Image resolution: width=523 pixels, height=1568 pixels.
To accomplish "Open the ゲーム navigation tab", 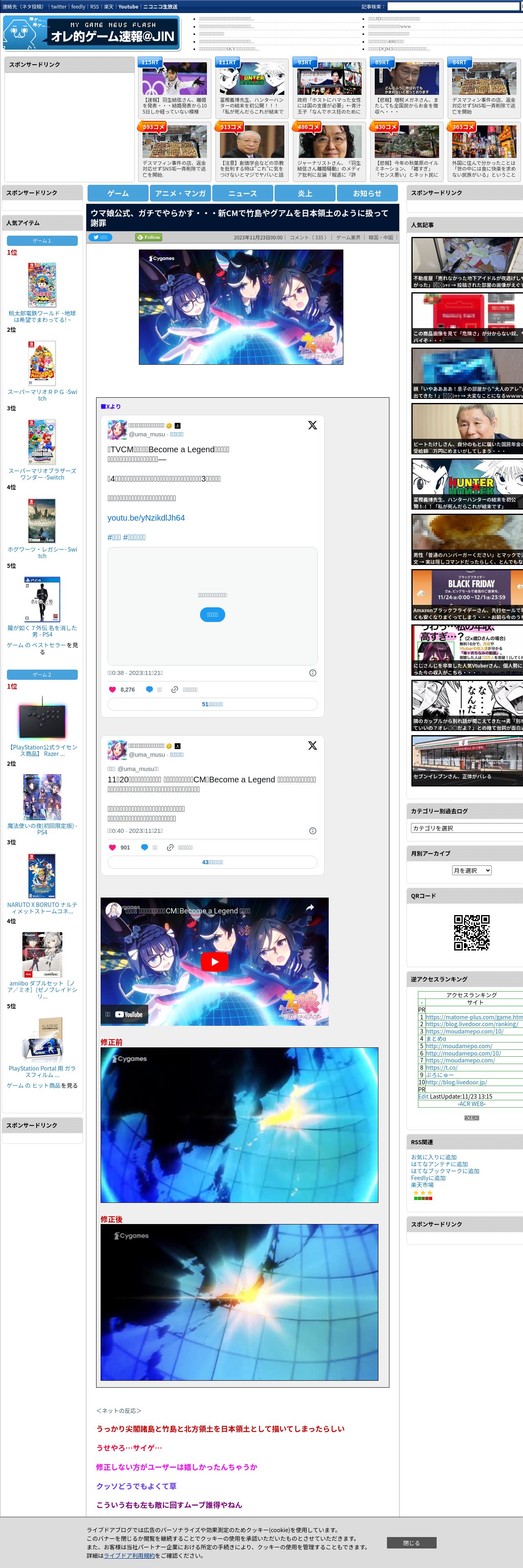I will 118,193.
